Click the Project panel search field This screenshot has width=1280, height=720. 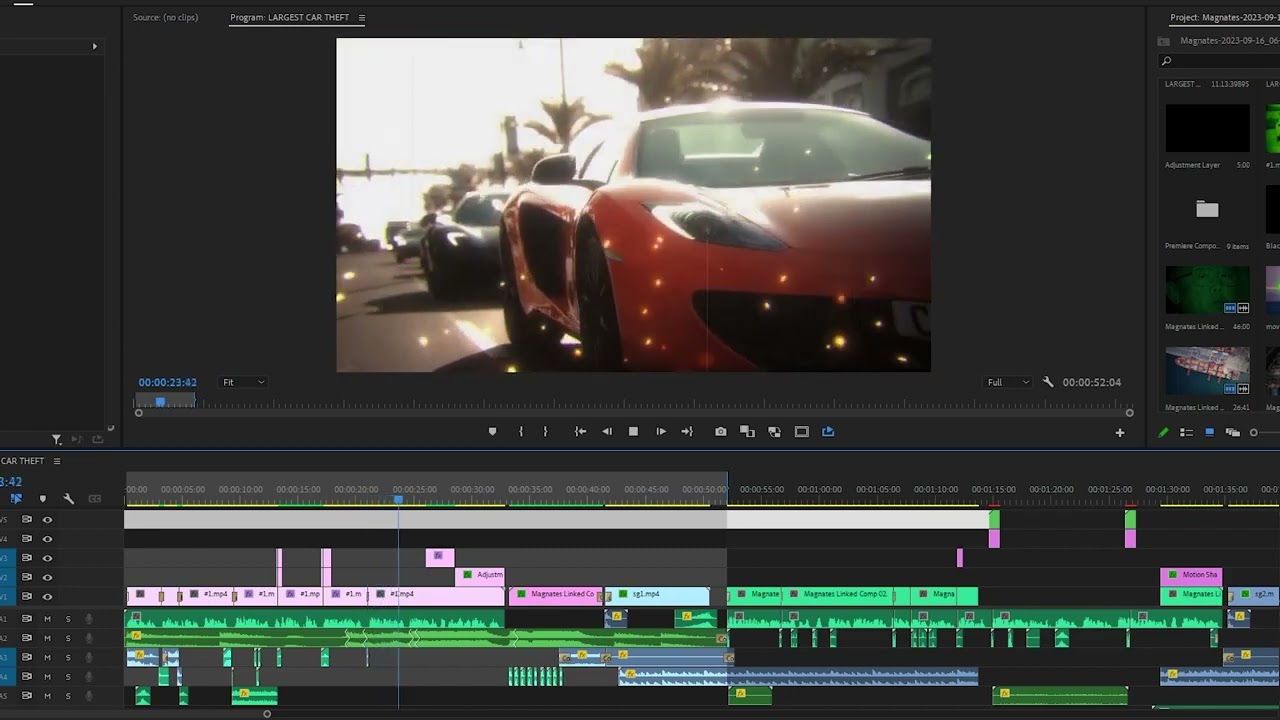1220,61
